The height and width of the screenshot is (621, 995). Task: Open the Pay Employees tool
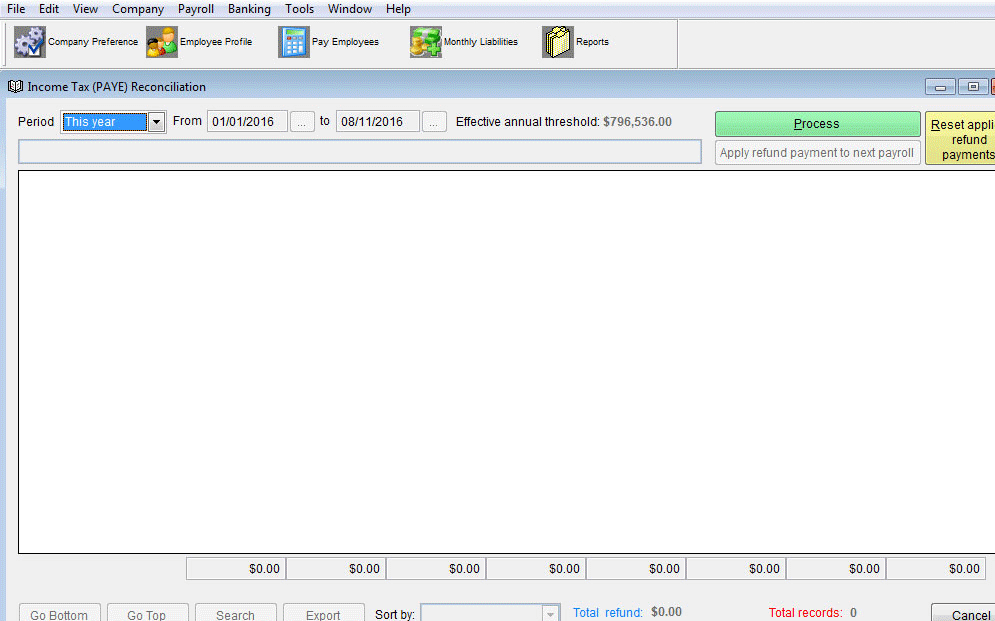(x=330, y=42)
